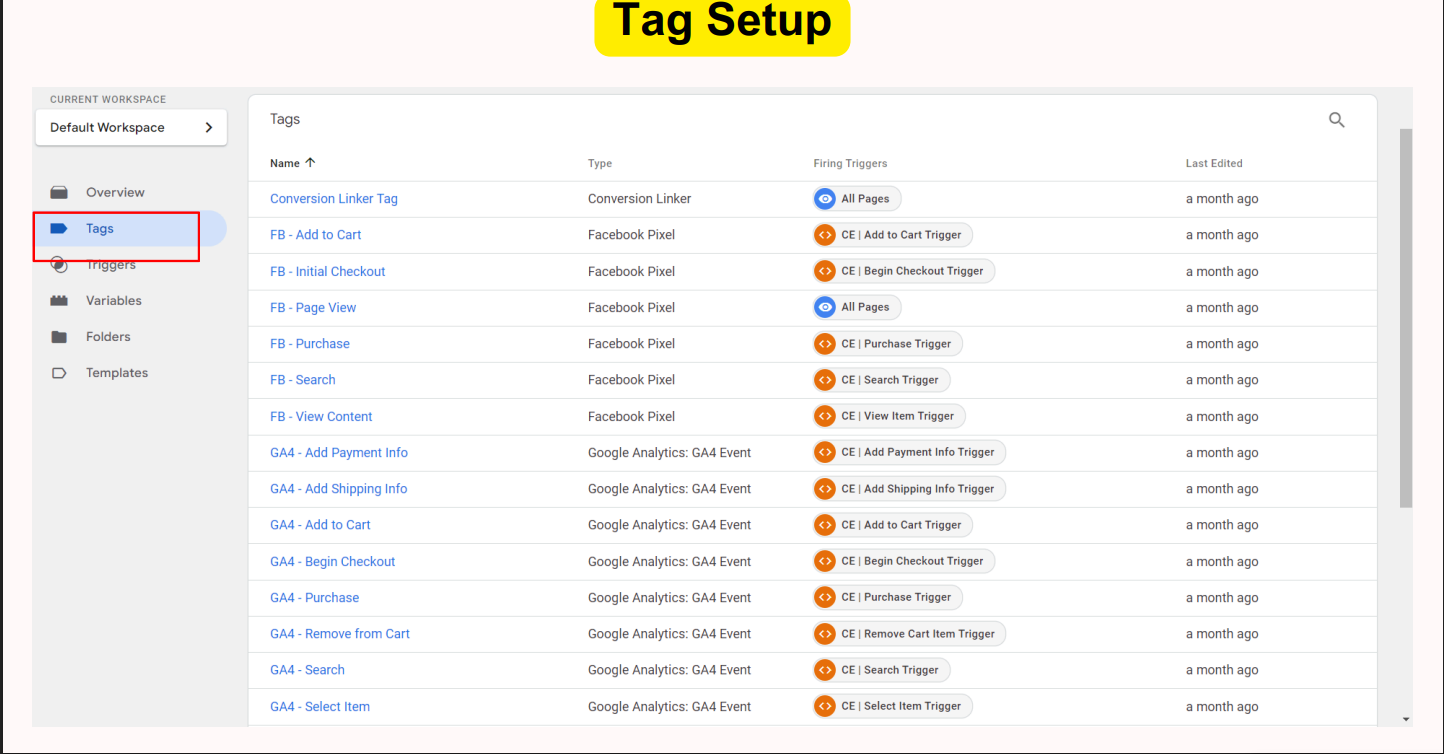This screenshot has width=1444, height=754.
Task: Open the GA4 - Remove from Cart tag
Action: 340,634
